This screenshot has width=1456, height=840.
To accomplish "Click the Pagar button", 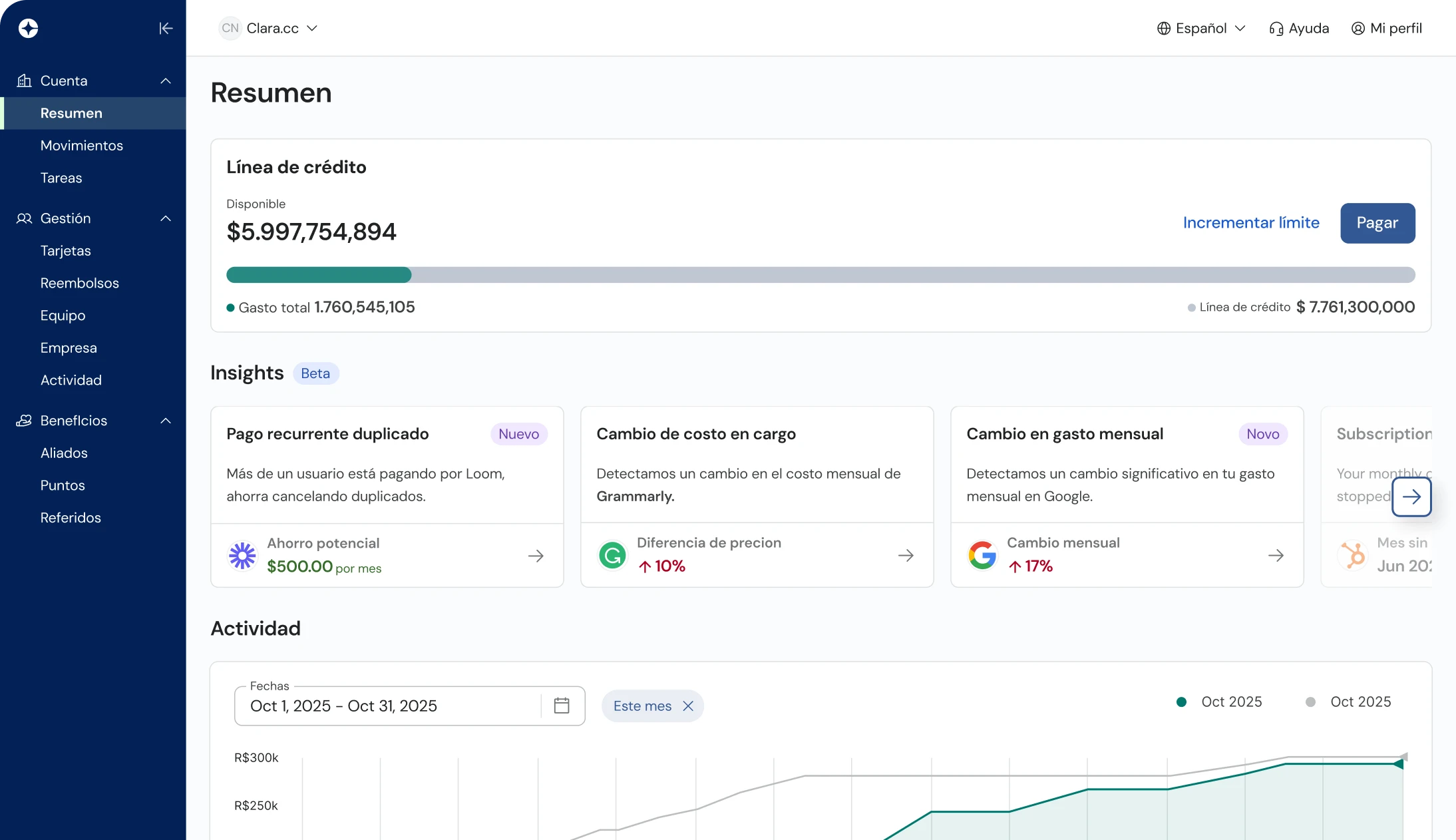I will pos(1377,223).
